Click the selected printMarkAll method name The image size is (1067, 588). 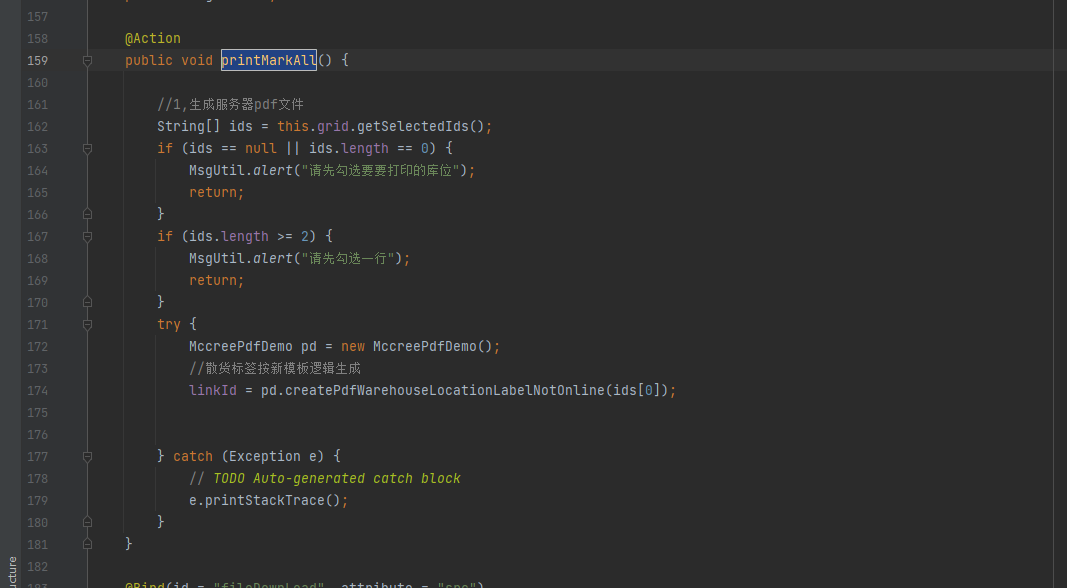pos(269,61)
